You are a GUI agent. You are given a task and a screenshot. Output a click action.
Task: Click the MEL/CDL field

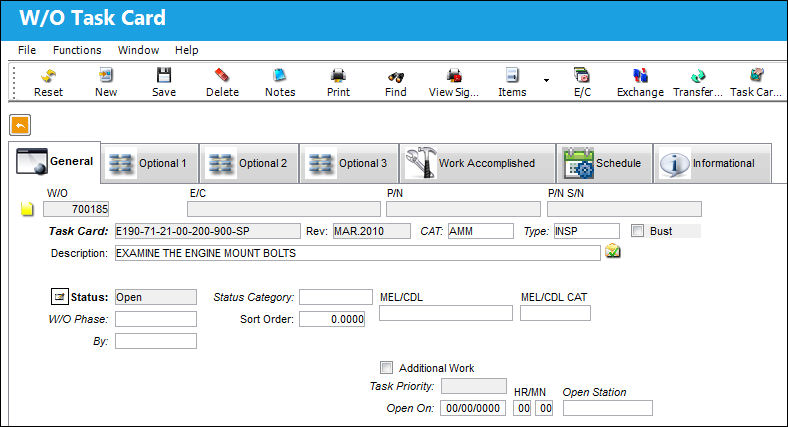(446, 313)
